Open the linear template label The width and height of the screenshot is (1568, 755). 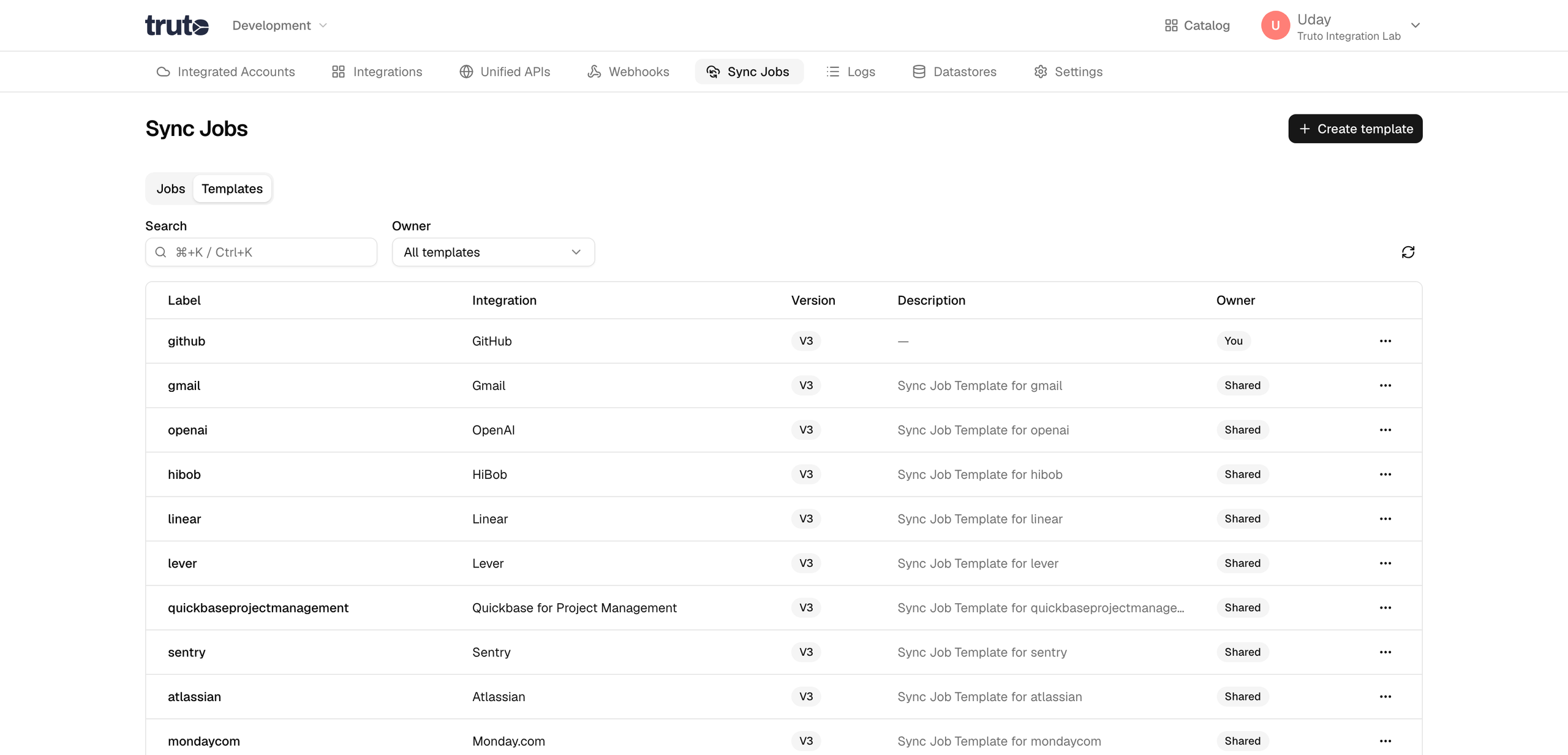click(184, 519)
